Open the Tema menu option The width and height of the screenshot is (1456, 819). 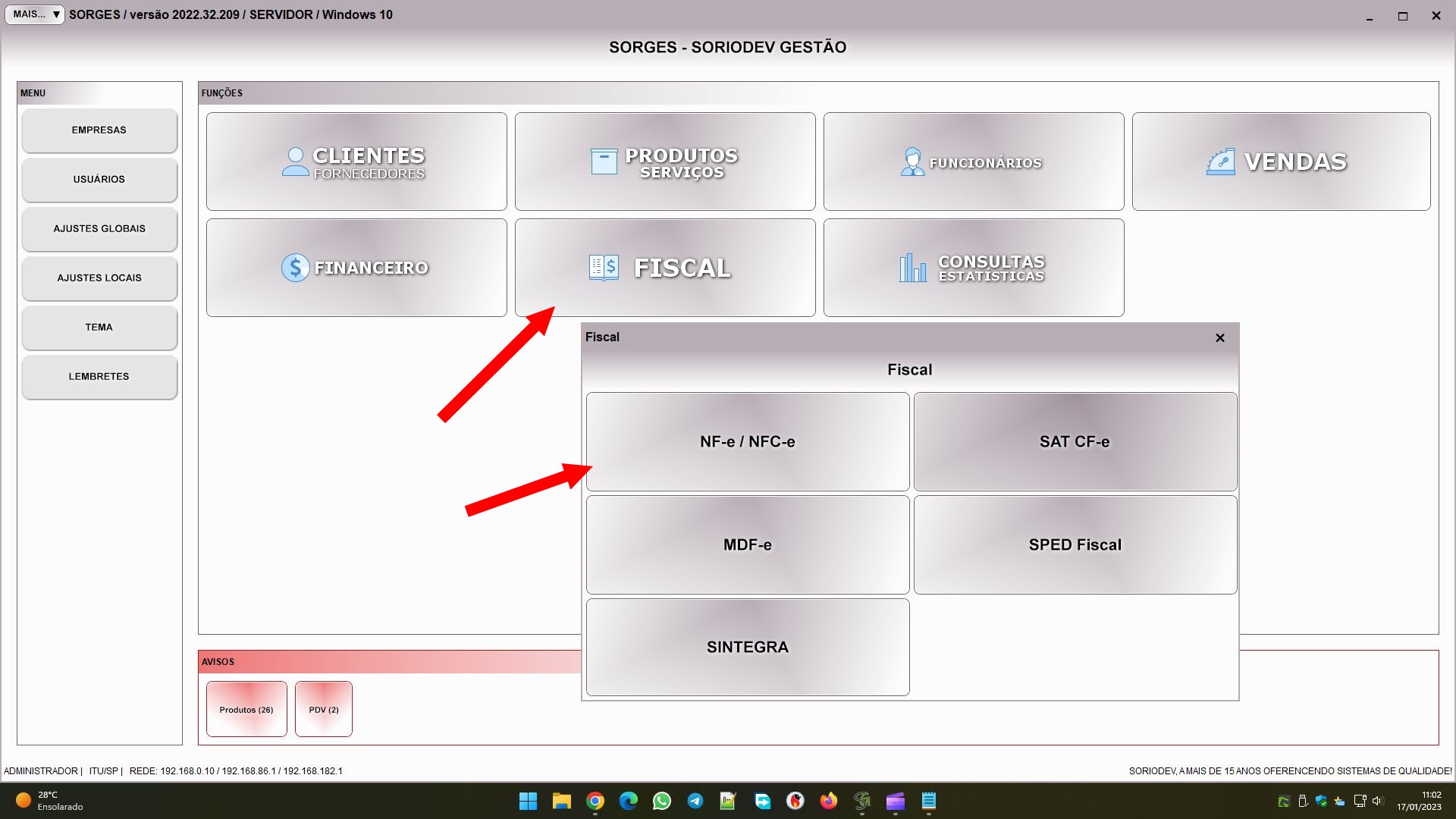pyautogui.click(x=99, y=328)
